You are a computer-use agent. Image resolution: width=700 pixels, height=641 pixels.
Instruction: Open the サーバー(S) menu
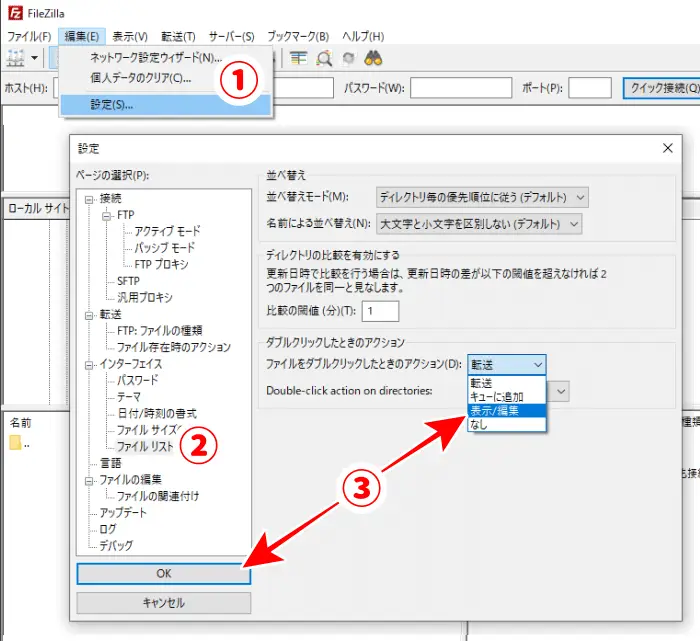click(231, 36)
